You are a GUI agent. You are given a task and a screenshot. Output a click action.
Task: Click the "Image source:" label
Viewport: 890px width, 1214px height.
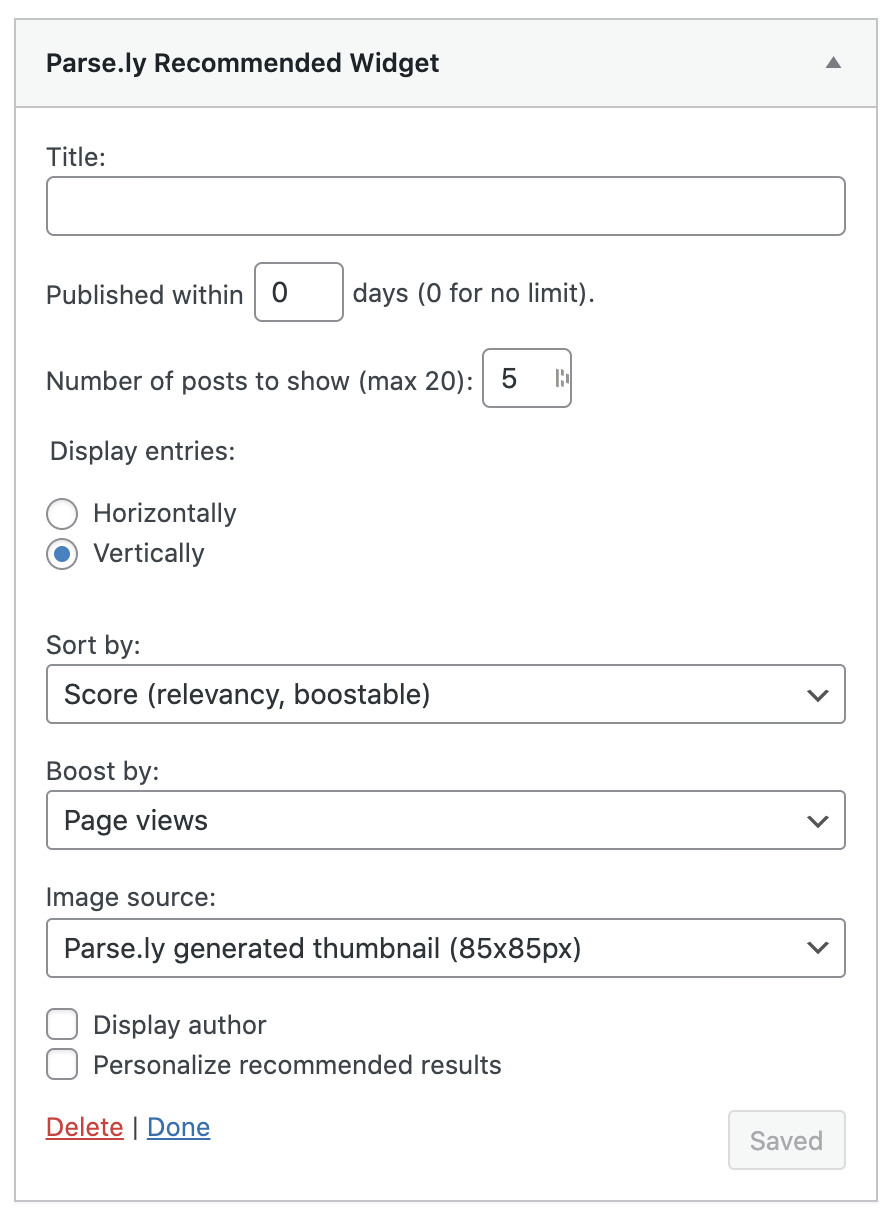pyautogui.click(x=131, y=898)
